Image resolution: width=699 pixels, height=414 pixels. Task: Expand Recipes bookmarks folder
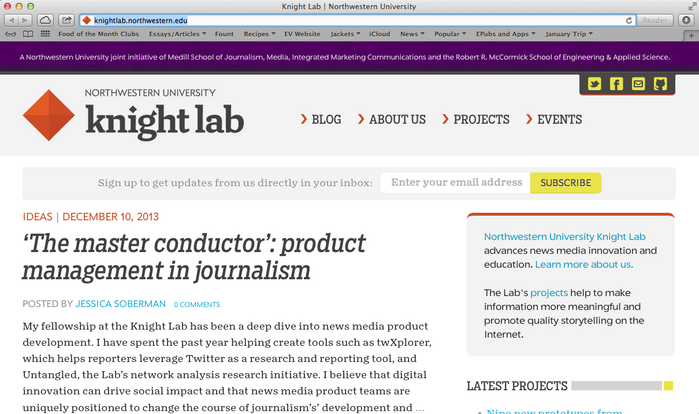pyautogui.click(x=259, y=34)
